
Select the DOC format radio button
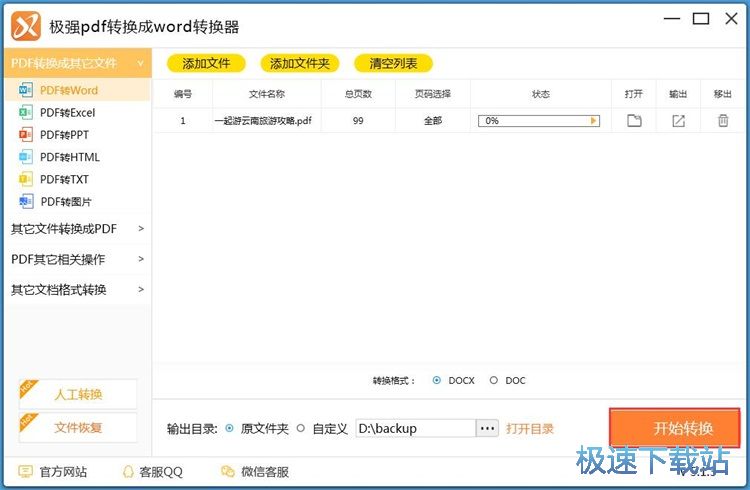(x=494, y=380)
